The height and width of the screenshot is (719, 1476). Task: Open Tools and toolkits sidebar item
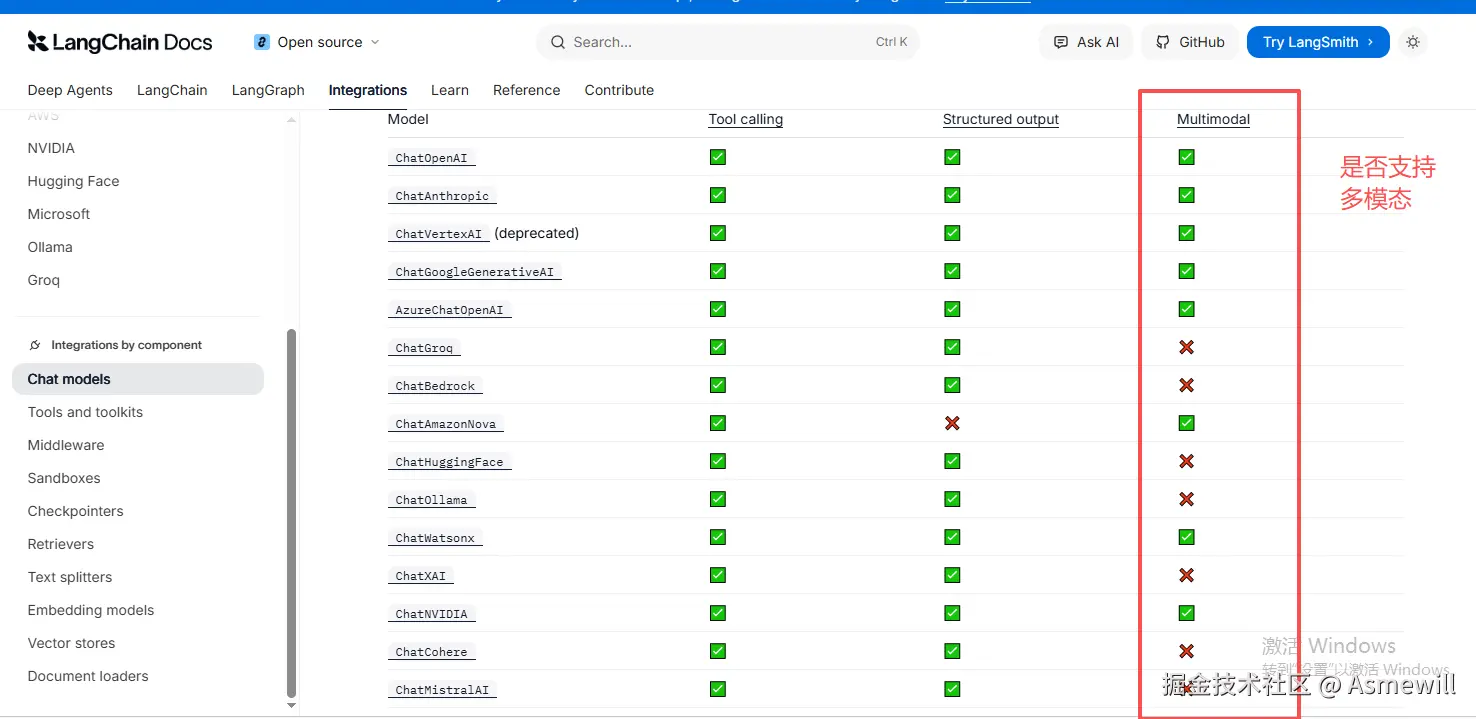[x=85, y=412]
